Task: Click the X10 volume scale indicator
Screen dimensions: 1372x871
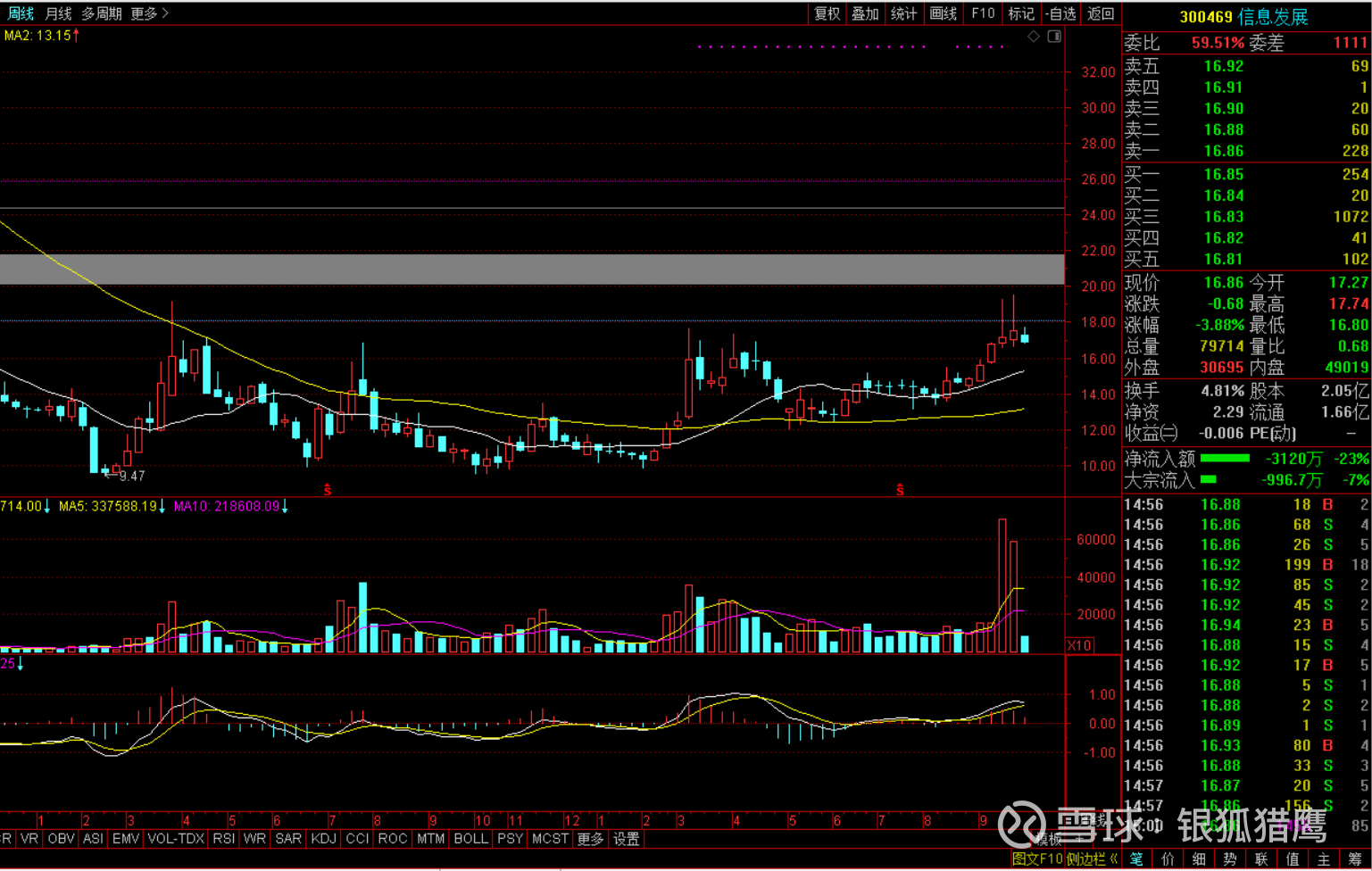Action: (x=1079, y=645)
